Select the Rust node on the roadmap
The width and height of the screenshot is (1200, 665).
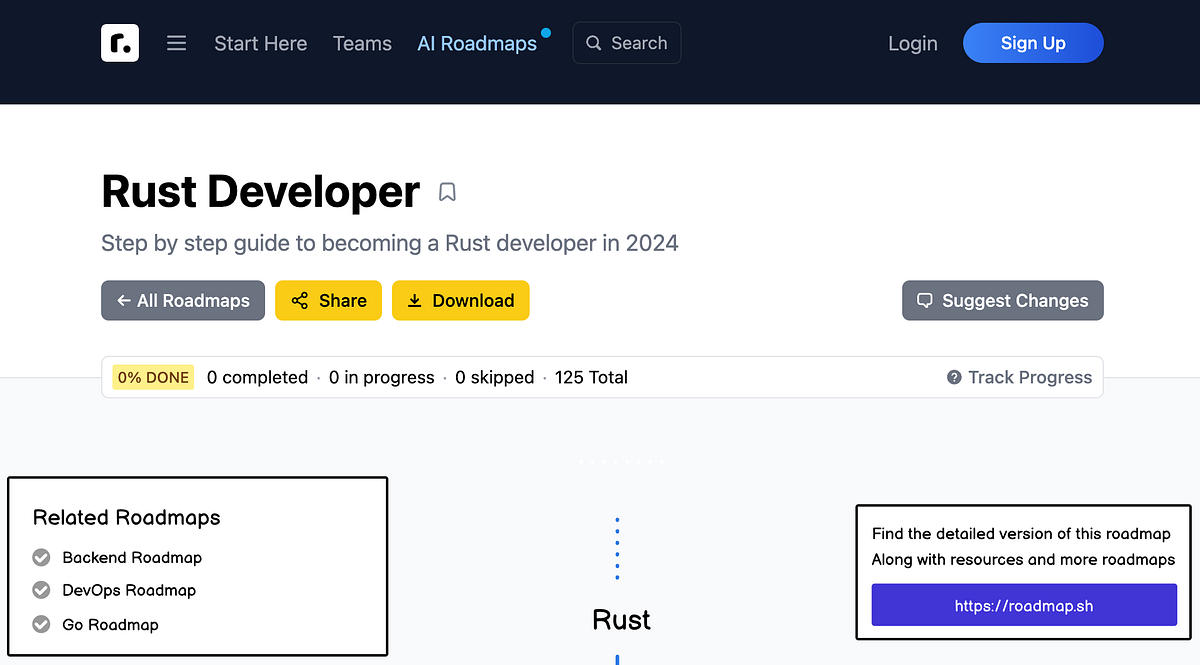tap(620, 620)
